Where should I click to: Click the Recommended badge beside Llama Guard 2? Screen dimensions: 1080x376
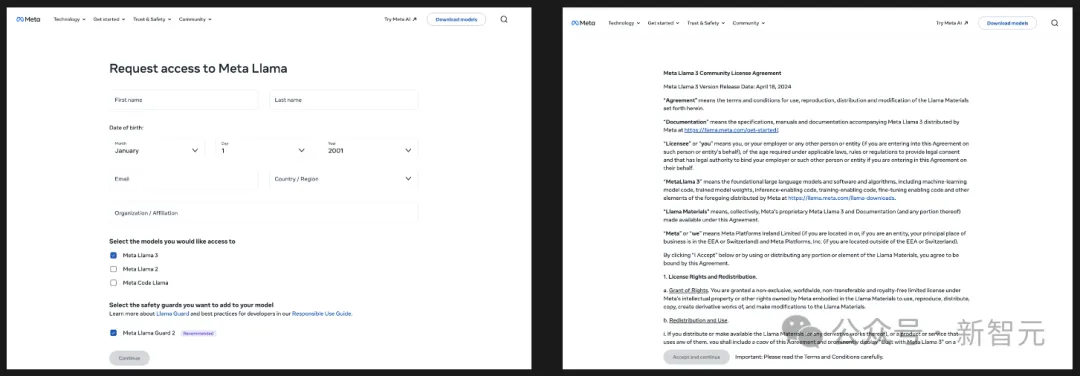coord(199,333)
